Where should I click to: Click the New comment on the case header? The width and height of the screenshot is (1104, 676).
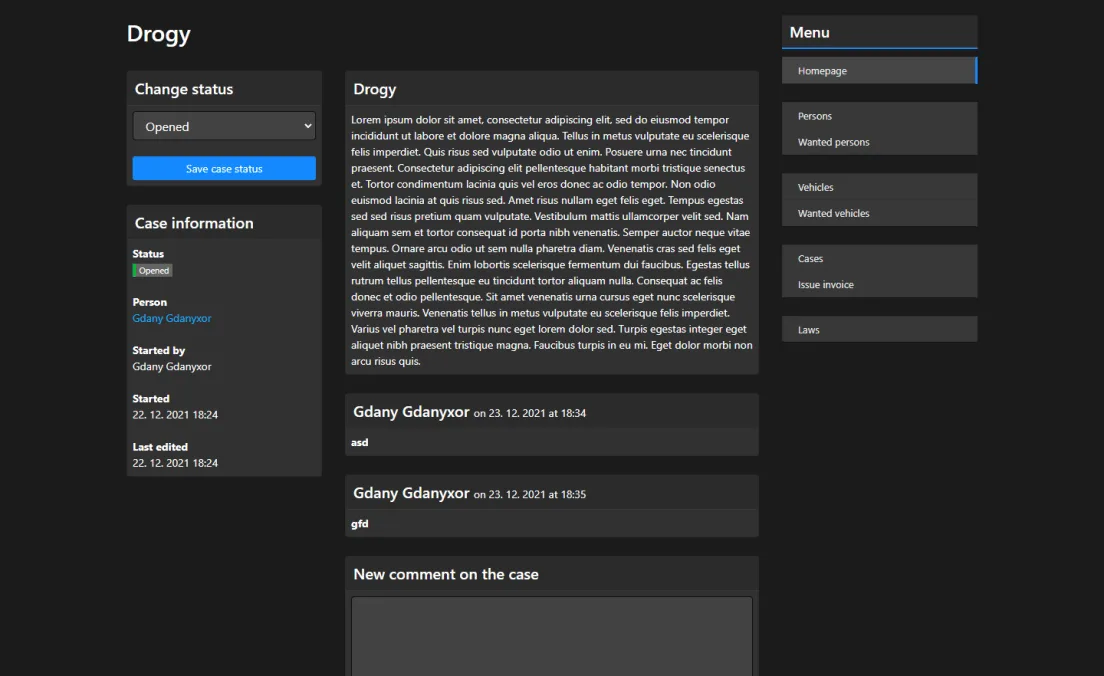coord(446,574)
